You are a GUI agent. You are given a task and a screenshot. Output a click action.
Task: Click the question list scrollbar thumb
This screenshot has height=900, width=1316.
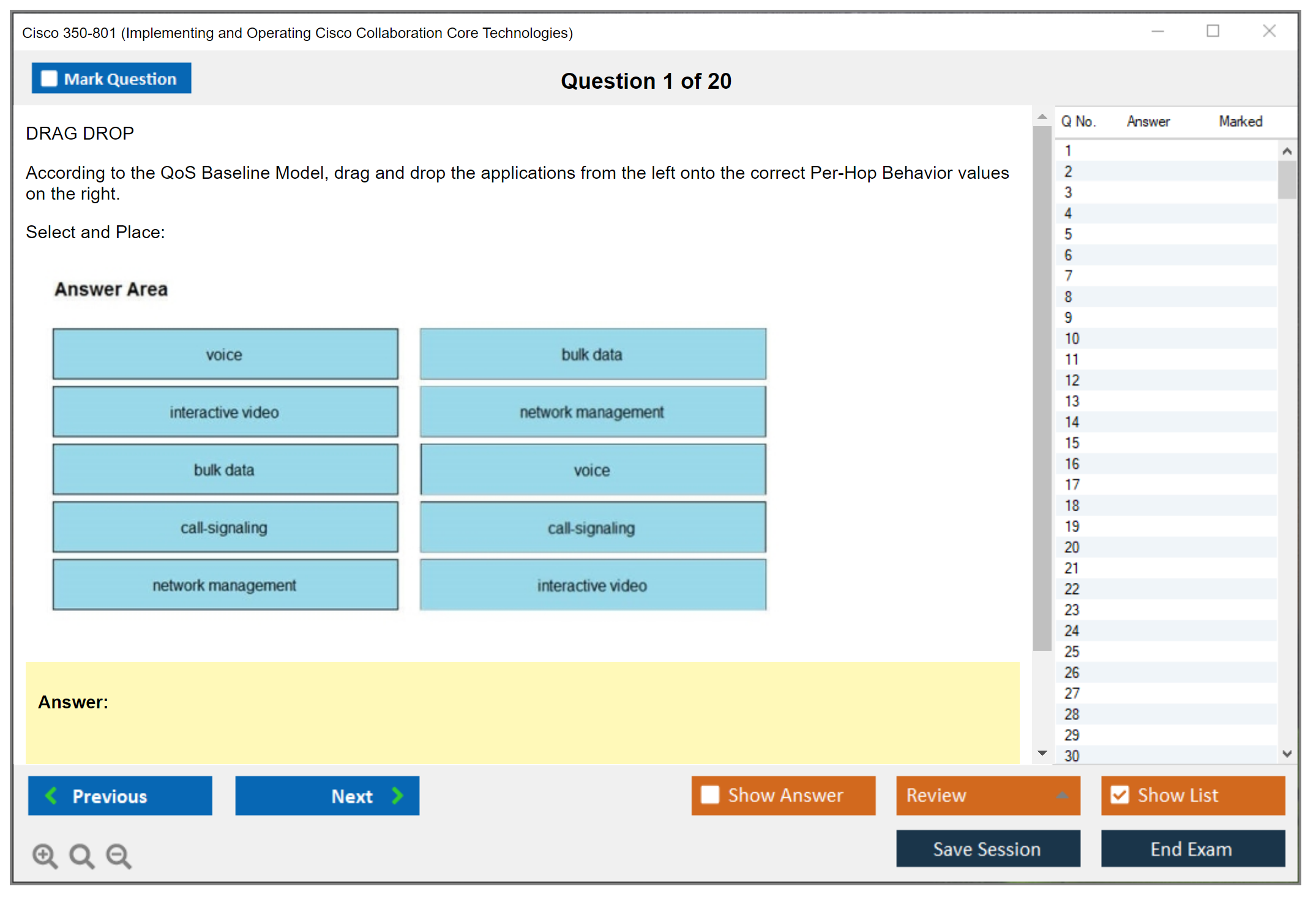(1287, 179)
